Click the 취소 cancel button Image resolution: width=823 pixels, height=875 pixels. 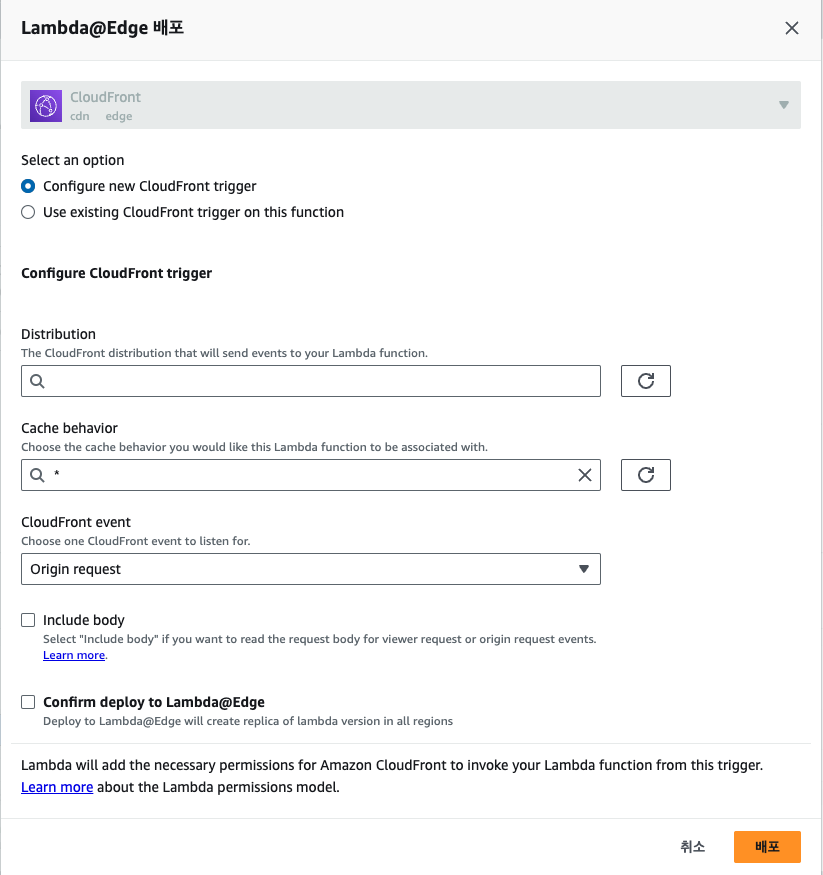point(693,846)
